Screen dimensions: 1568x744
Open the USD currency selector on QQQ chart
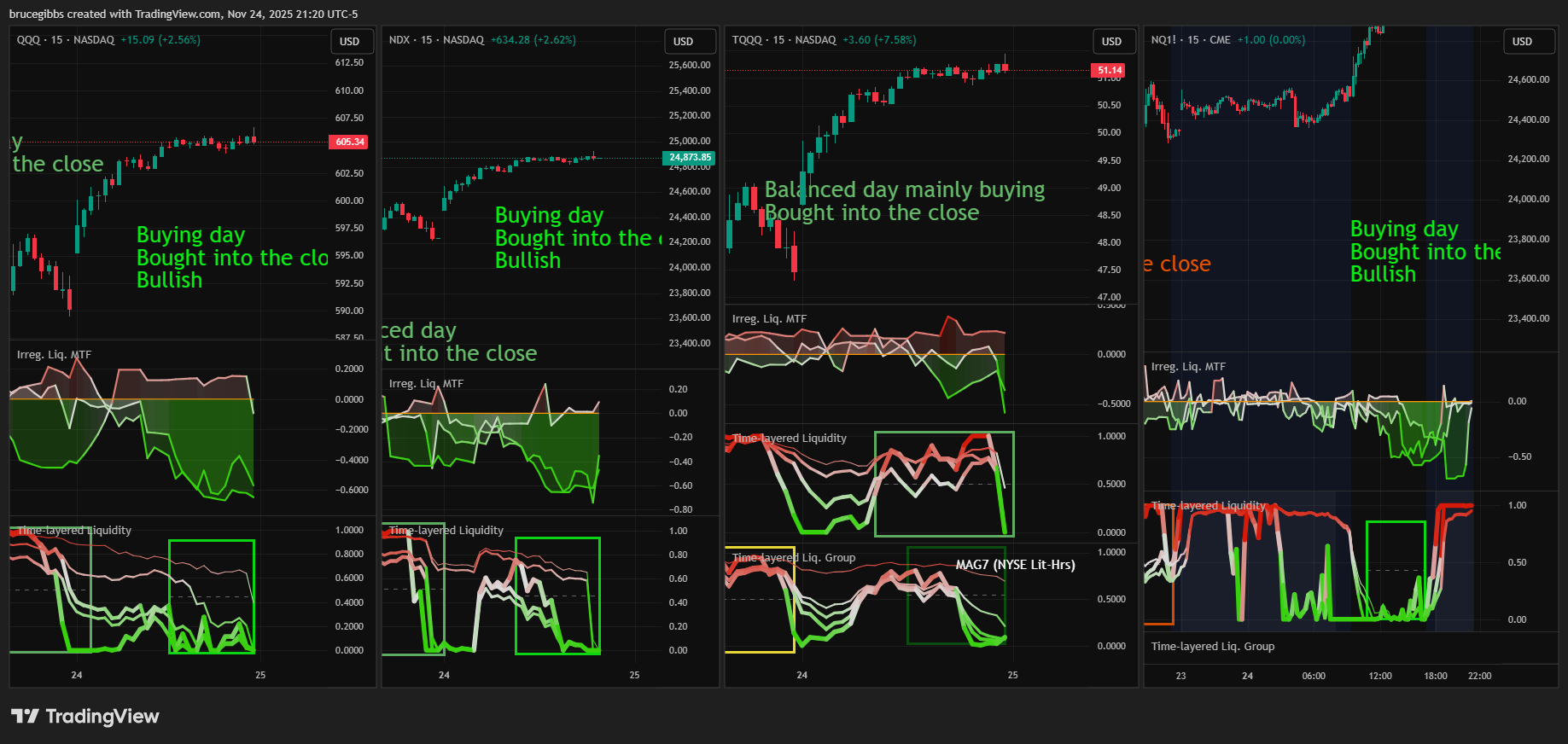[x=350, y=41]
